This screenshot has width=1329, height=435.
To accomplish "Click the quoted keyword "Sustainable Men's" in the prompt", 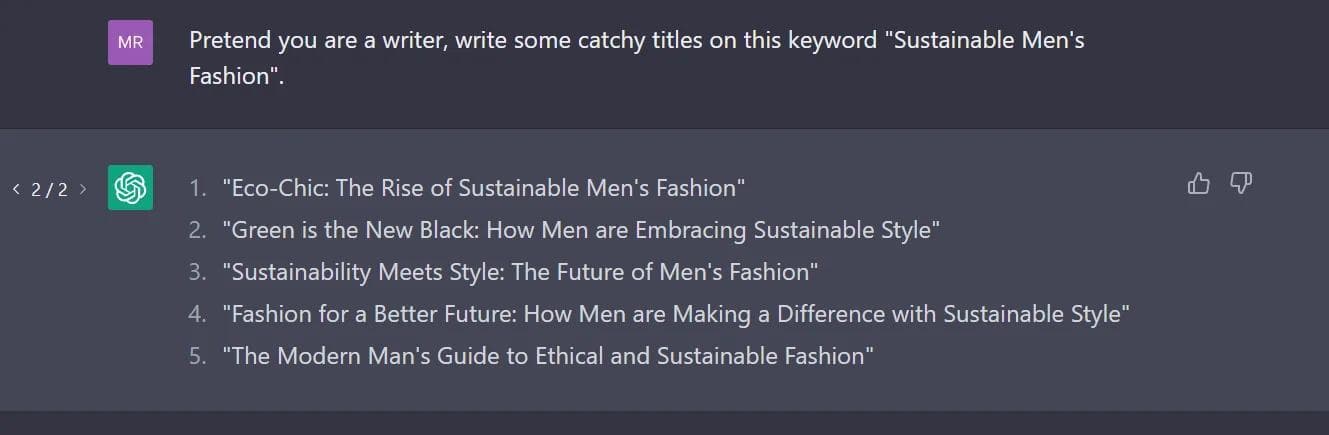I will coord(988,41).
